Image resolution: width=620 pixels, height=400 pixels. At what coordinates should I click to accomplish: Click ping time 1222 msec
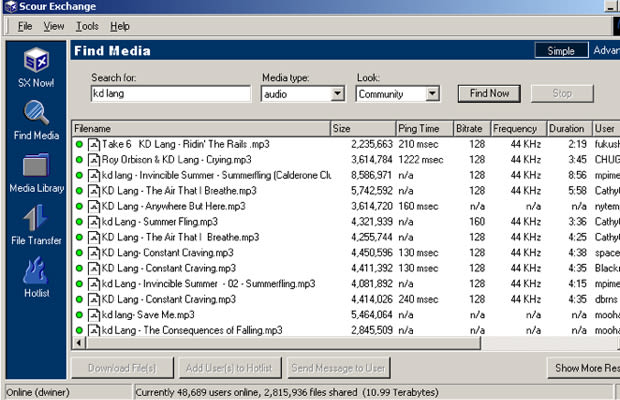coord(421,160)
